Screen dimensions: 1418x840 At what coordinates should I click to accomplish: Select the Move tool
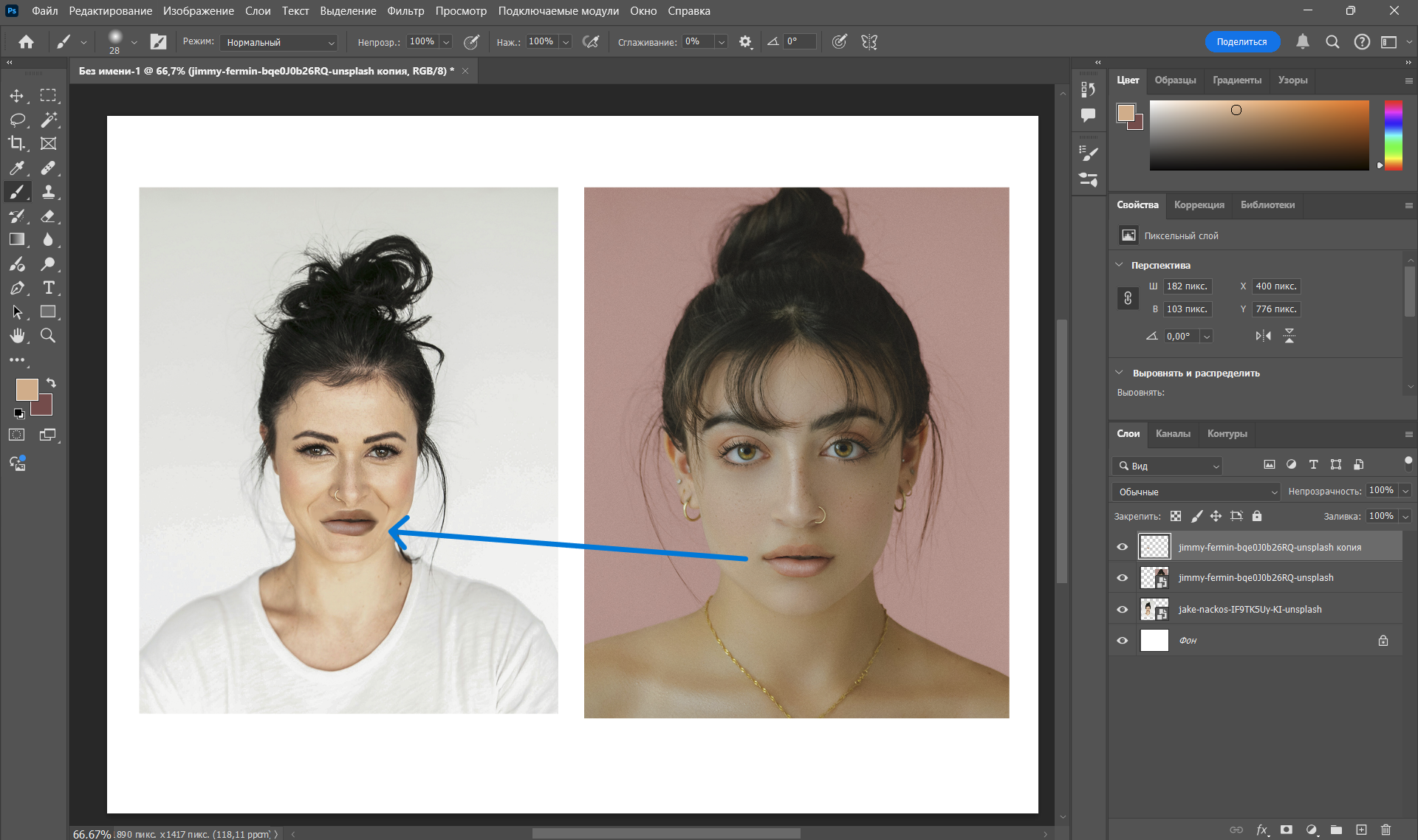click(x=18, y=95)
